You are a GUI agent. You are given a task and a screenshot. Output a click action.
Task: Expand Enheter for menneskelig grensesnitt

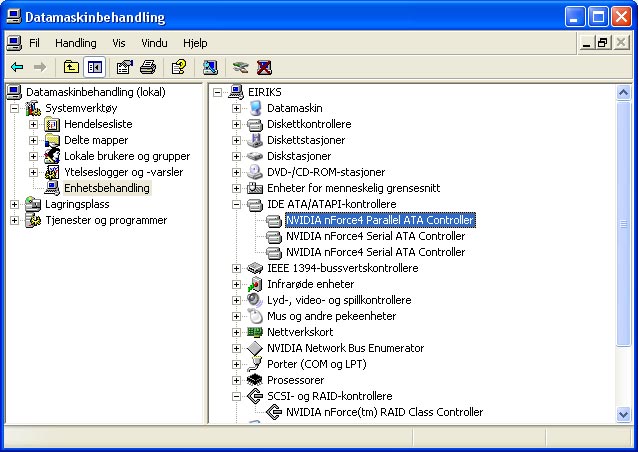pyautogui.click(x=236, y=188)
